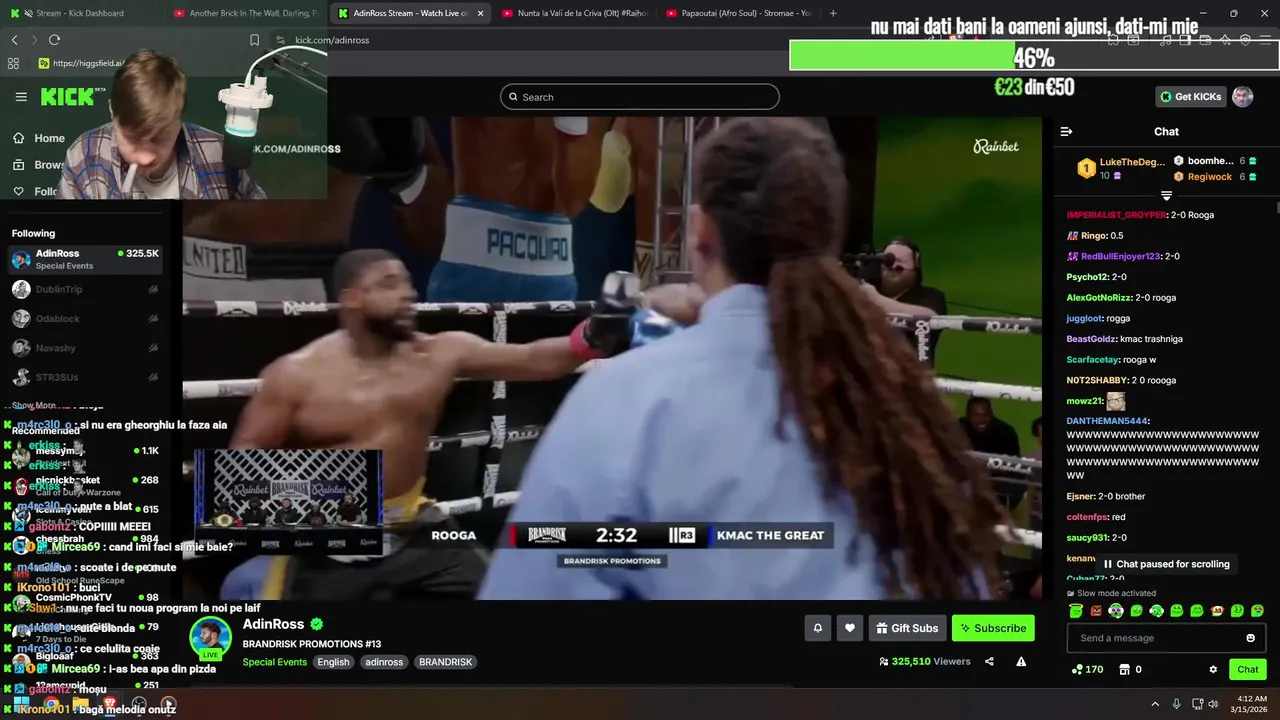Switch to Nunta la Vali de la Criva tab
Viewport: 1280px width, 720px height.
pos(574,13)
